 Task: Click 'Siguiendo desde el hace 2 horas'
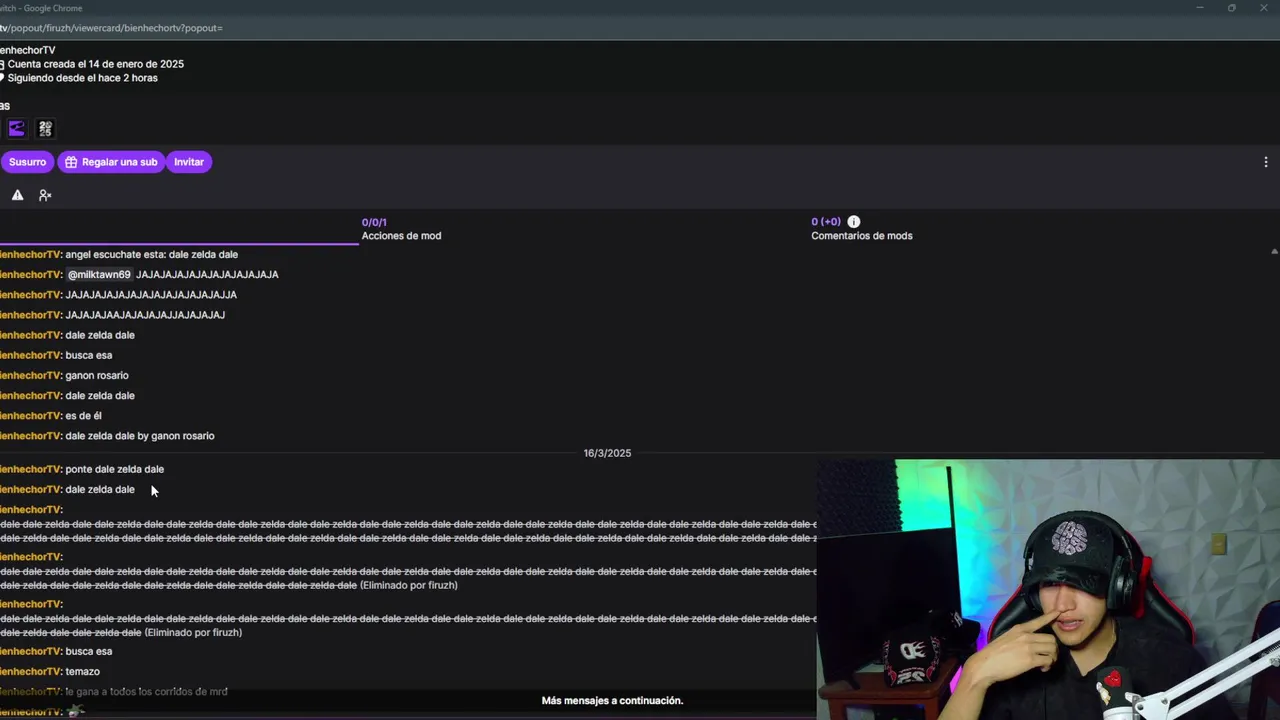point(82,78)
